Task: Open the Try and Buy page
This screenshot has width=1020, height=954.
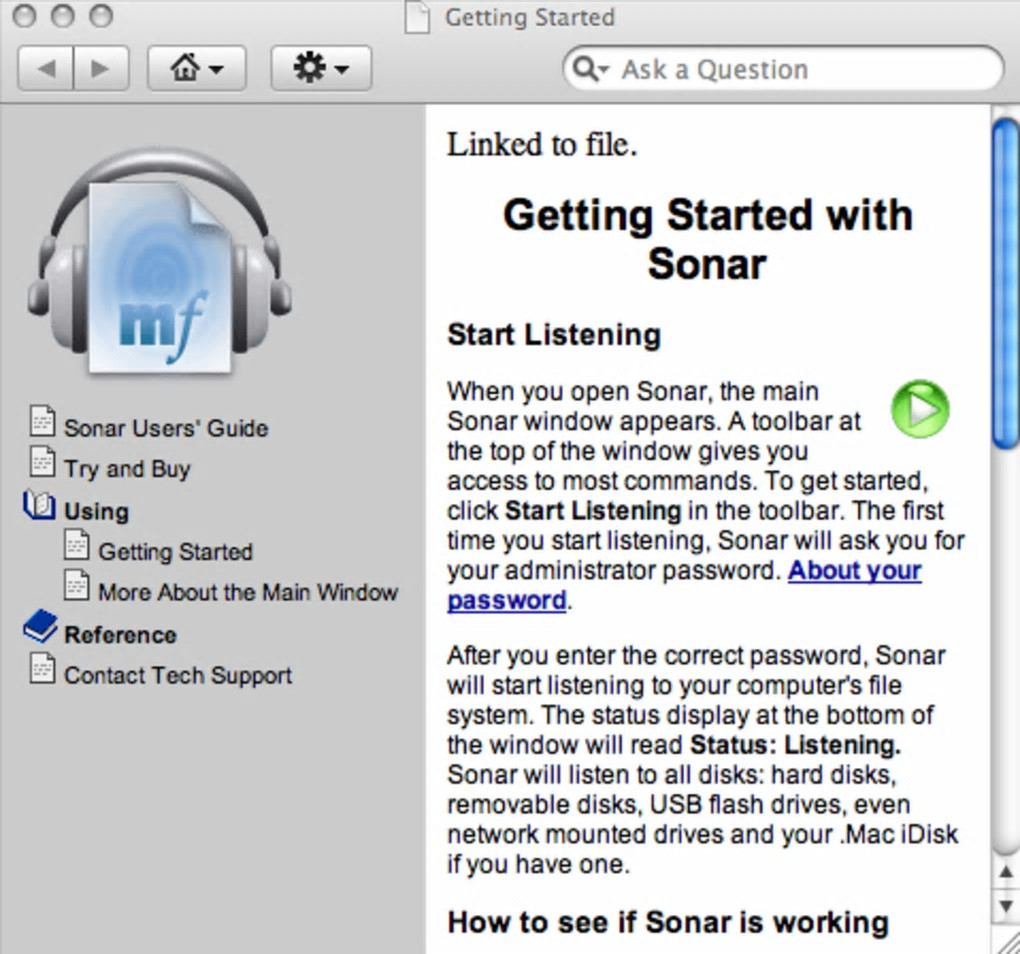Action: (x=127, y=469)
